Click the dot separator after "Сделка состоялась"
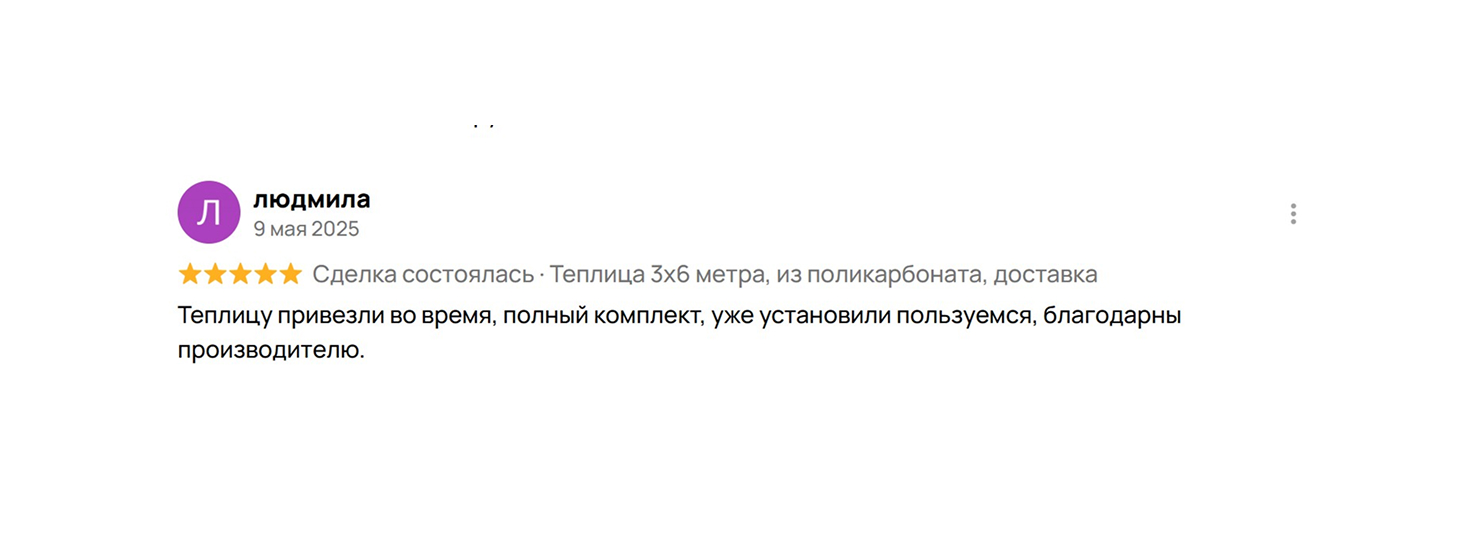Screen dimensions: 1460x540 point(542,274)
